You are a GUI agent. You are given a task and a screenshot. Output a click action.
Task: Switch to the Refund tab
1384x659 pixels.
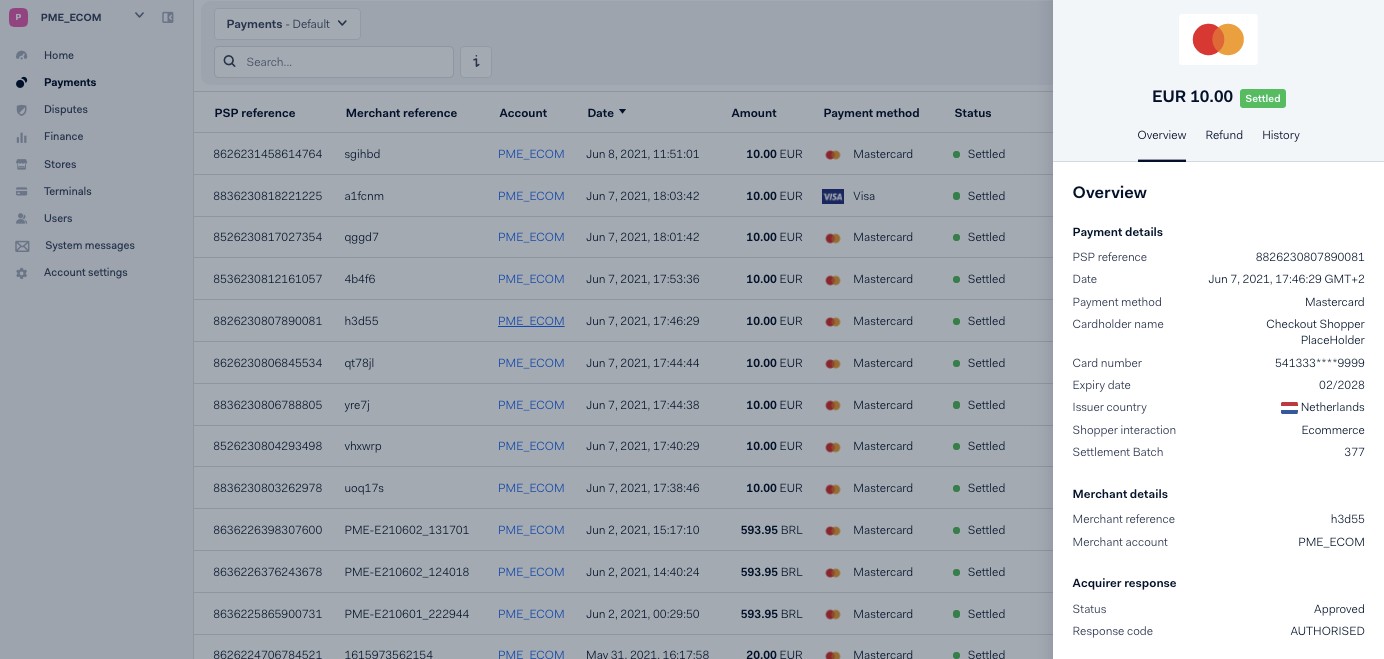(x=1223, y=135)
